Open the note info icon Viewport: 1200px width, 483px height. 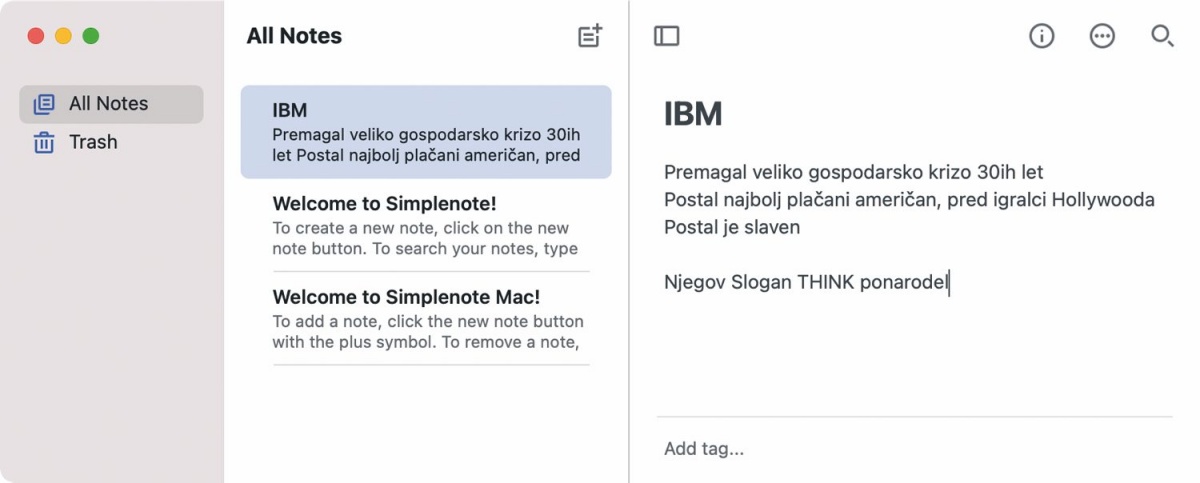pos(1042,36)
